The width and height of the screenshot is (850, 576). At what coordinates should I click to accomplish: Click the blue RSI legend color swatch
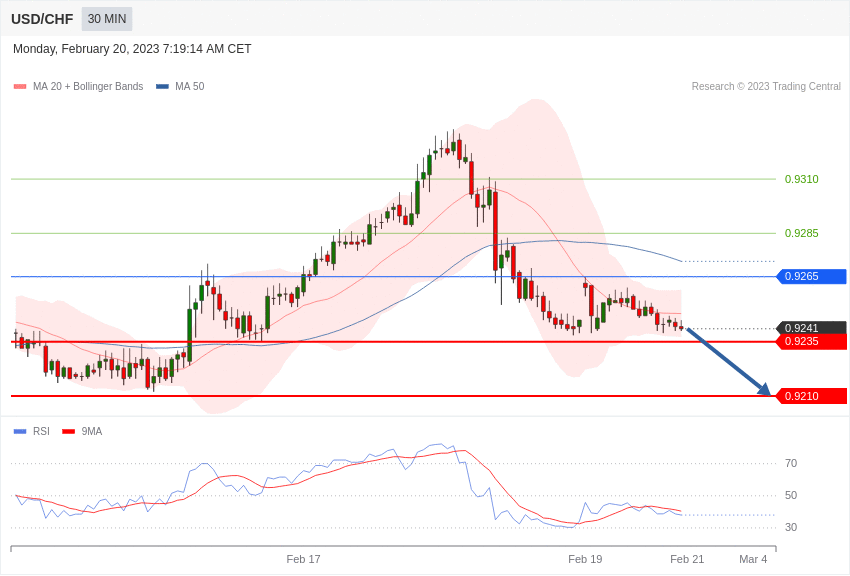[20, 431]
